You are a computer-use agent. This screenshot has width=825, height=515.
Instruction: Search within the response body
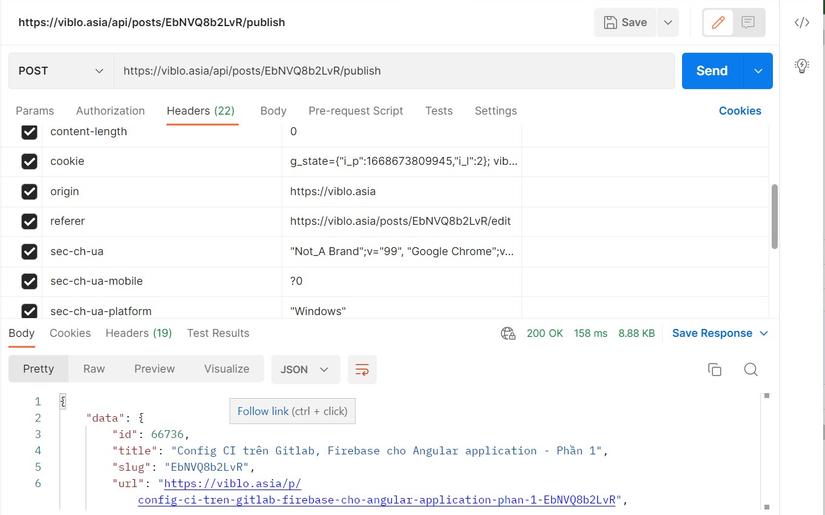(751, 369)
